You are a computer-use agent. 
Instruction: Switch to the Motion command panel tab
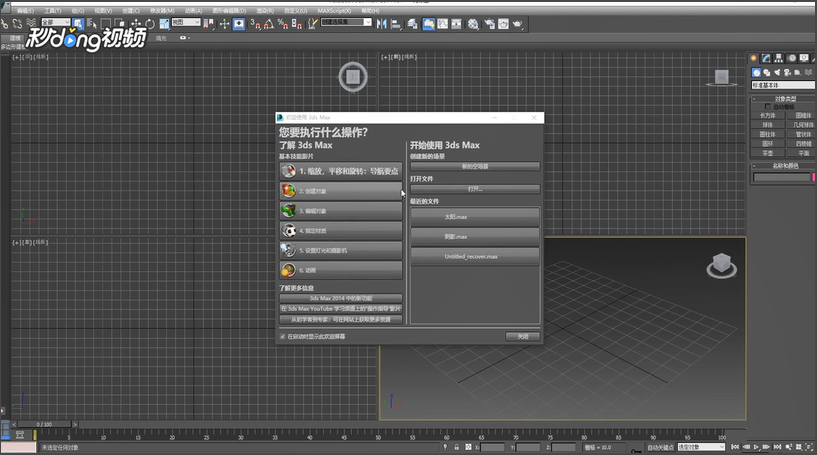[x=791, y=58]
